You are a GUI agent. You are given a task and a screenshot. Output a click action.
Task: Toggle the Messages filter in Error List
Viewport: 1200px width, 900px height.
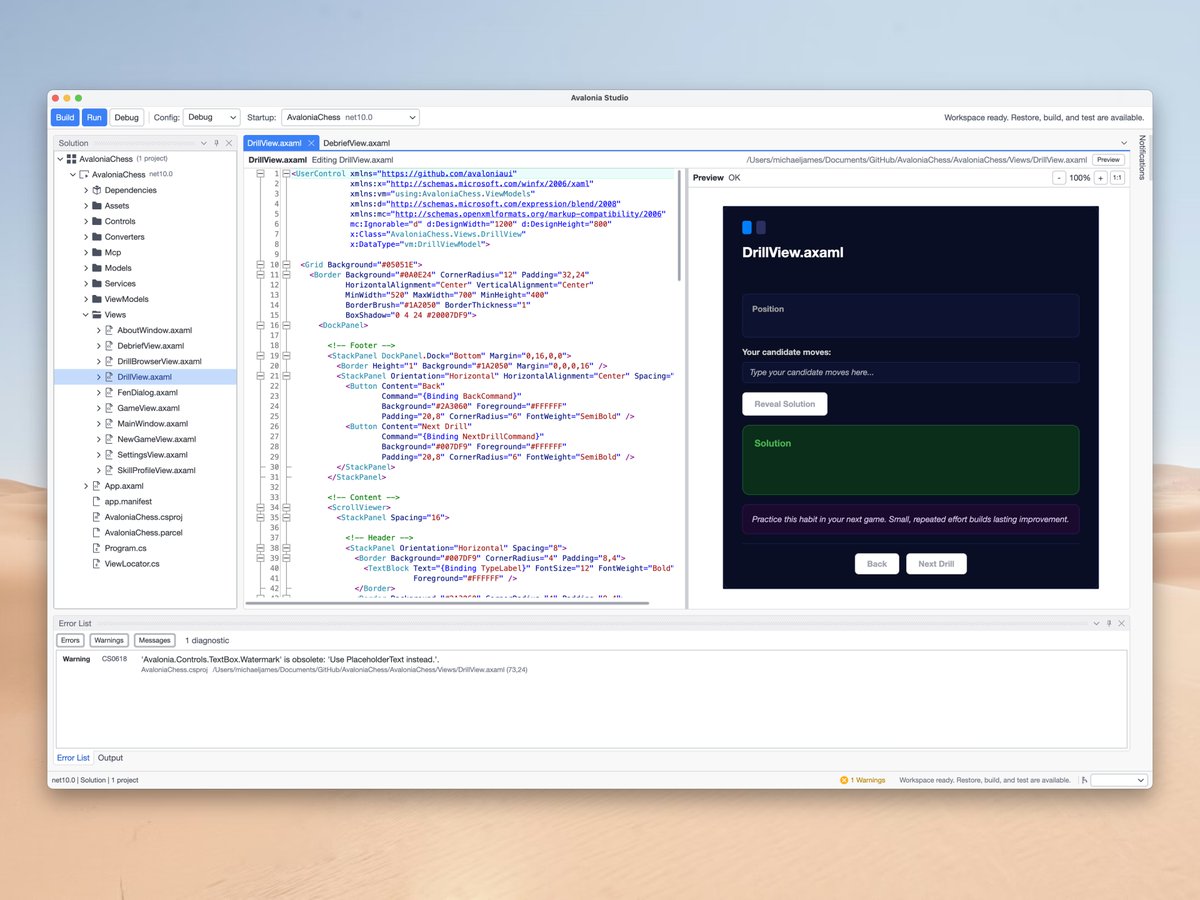tap(154, 640)
